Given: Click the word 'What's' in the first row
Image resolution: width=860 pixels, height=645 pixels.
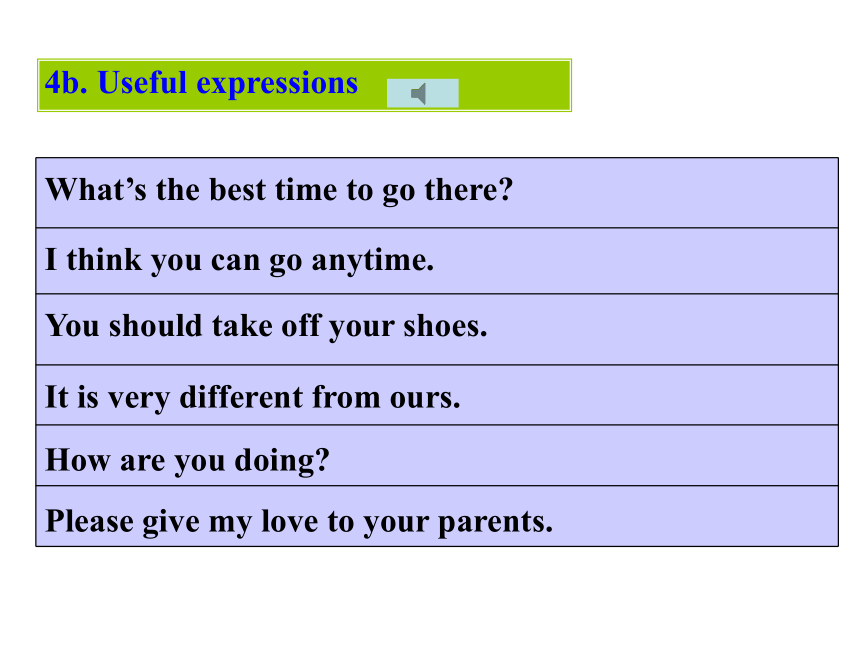Looking at the screenshot, I should coord(96,189).
